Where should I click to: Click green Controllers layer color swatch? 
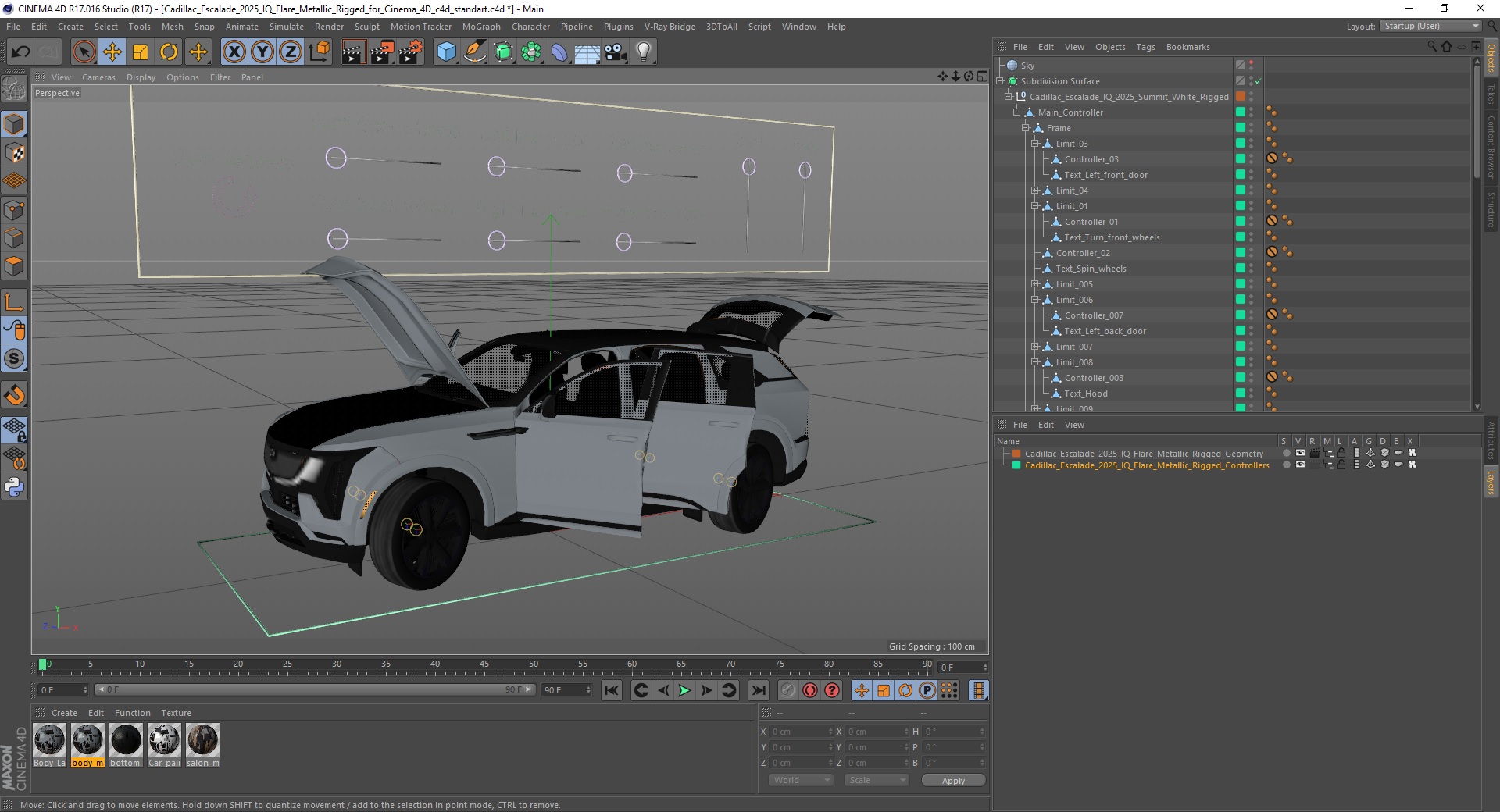1016,465
